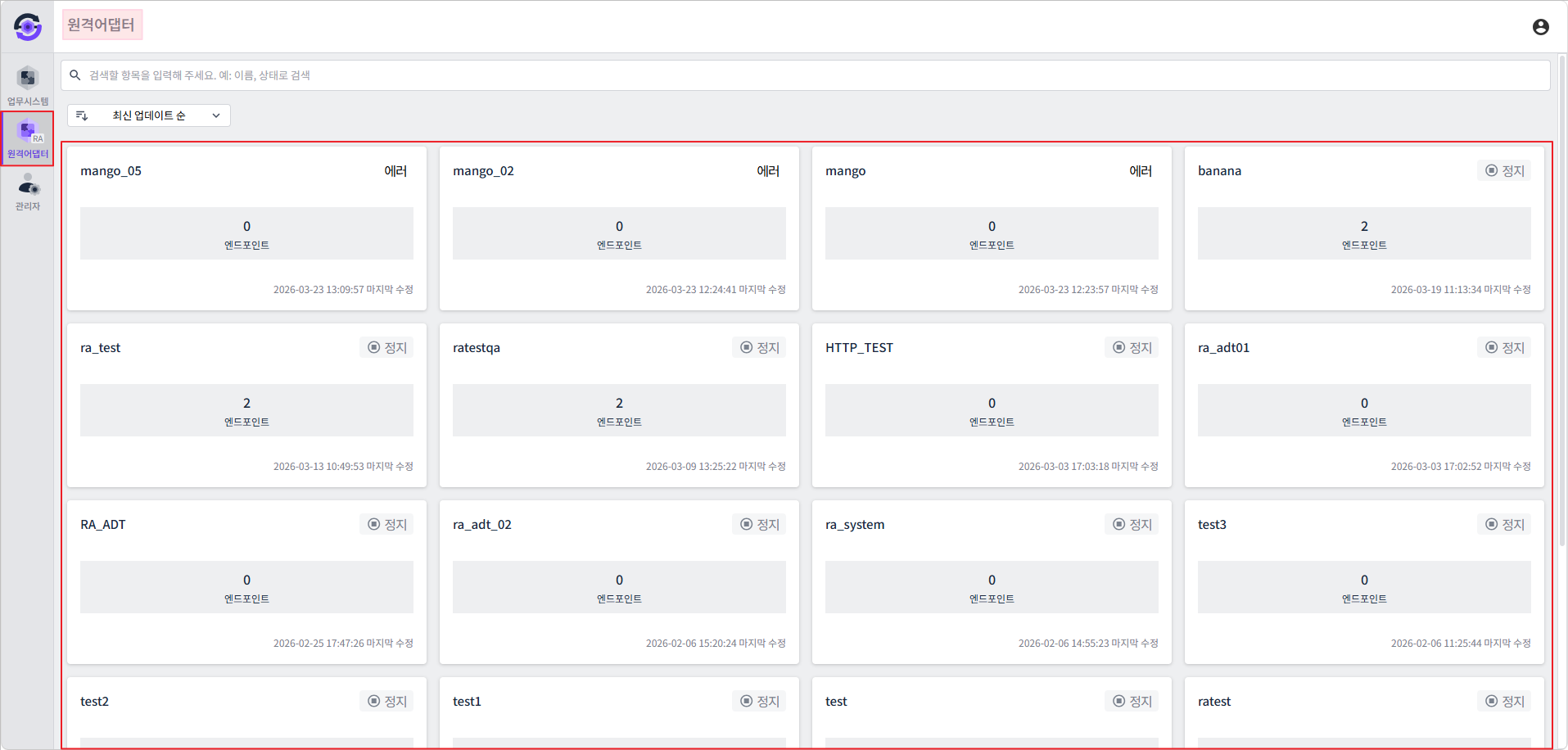Open the ra_adt_02 adapter card
1568x750 pixels.
pos(619,582)
